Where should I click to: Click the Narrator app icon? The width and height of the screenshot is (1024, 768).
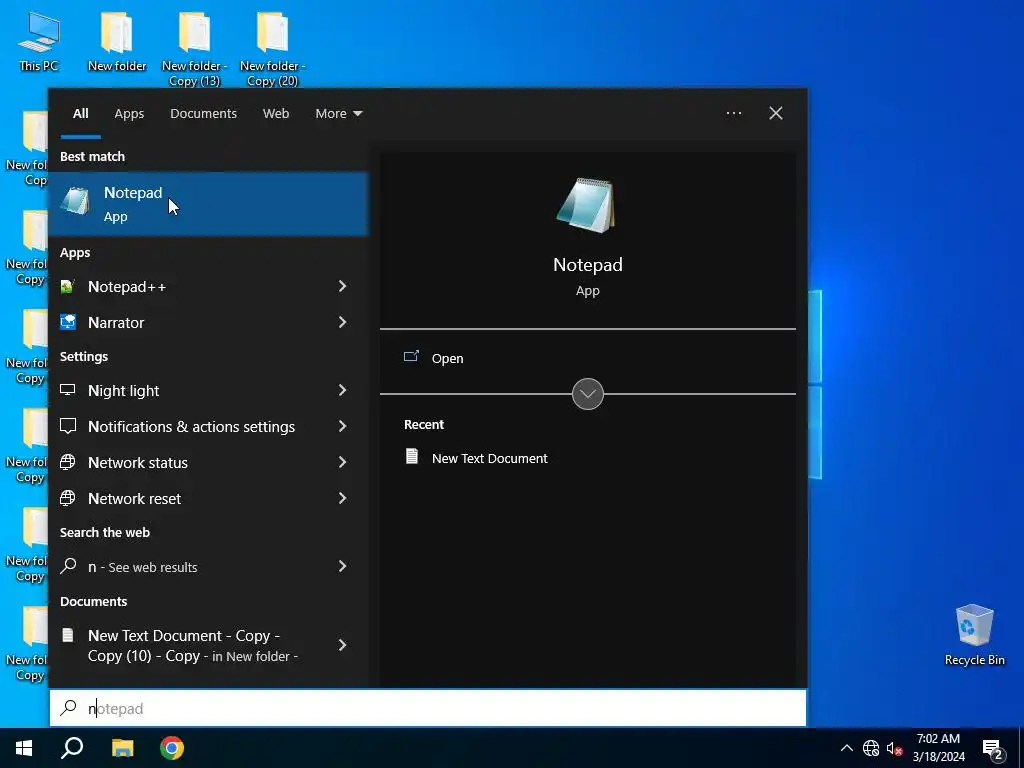coord(67,322)
